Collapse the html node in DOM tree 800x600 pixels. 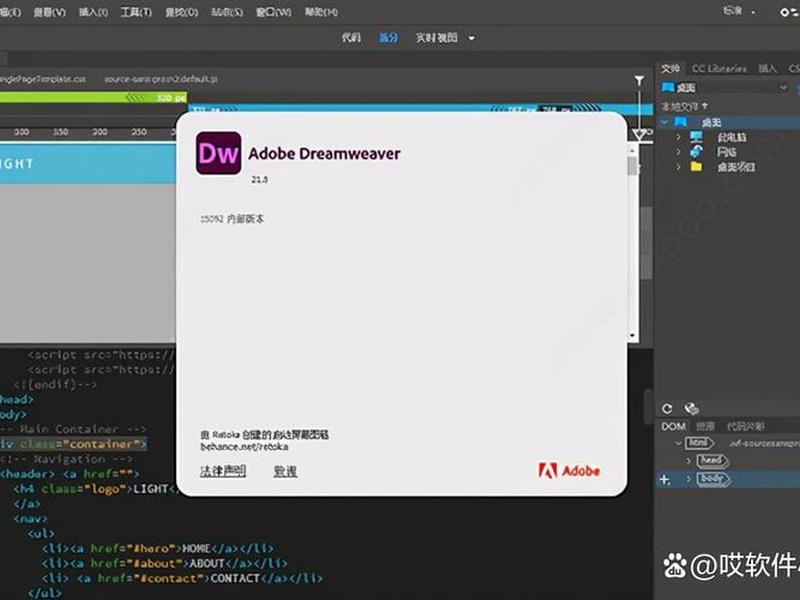[x=678, y=443]
